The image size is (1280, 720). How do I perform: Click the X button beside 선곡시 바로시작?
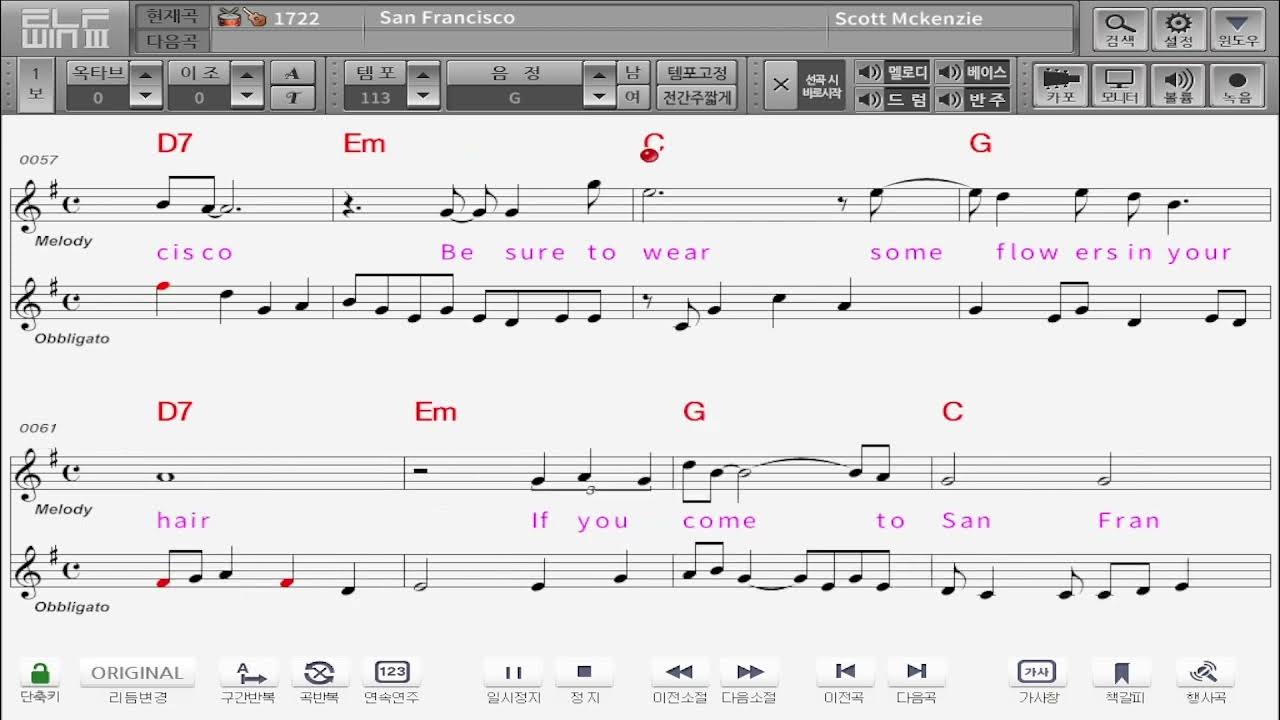click(782, 85)
